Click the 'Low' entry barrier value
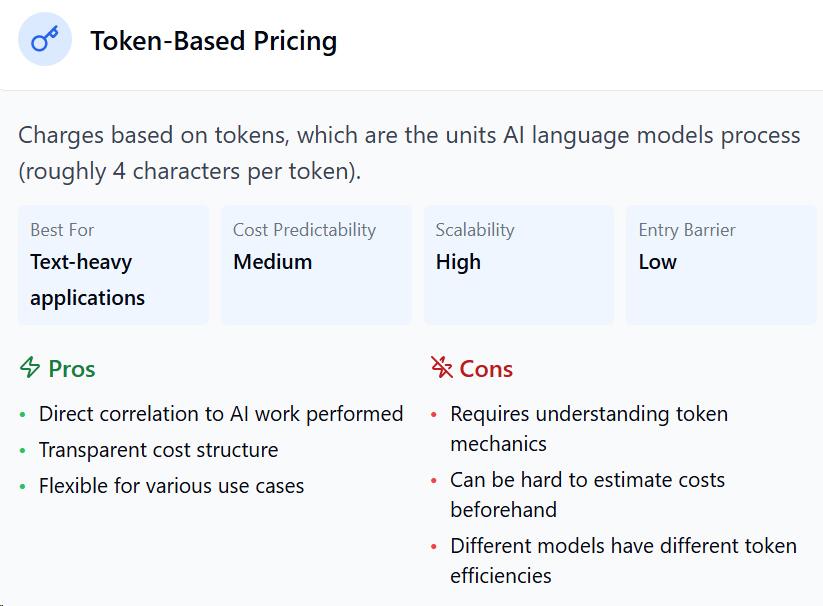 pyautogui.click(x=658, y=262)
